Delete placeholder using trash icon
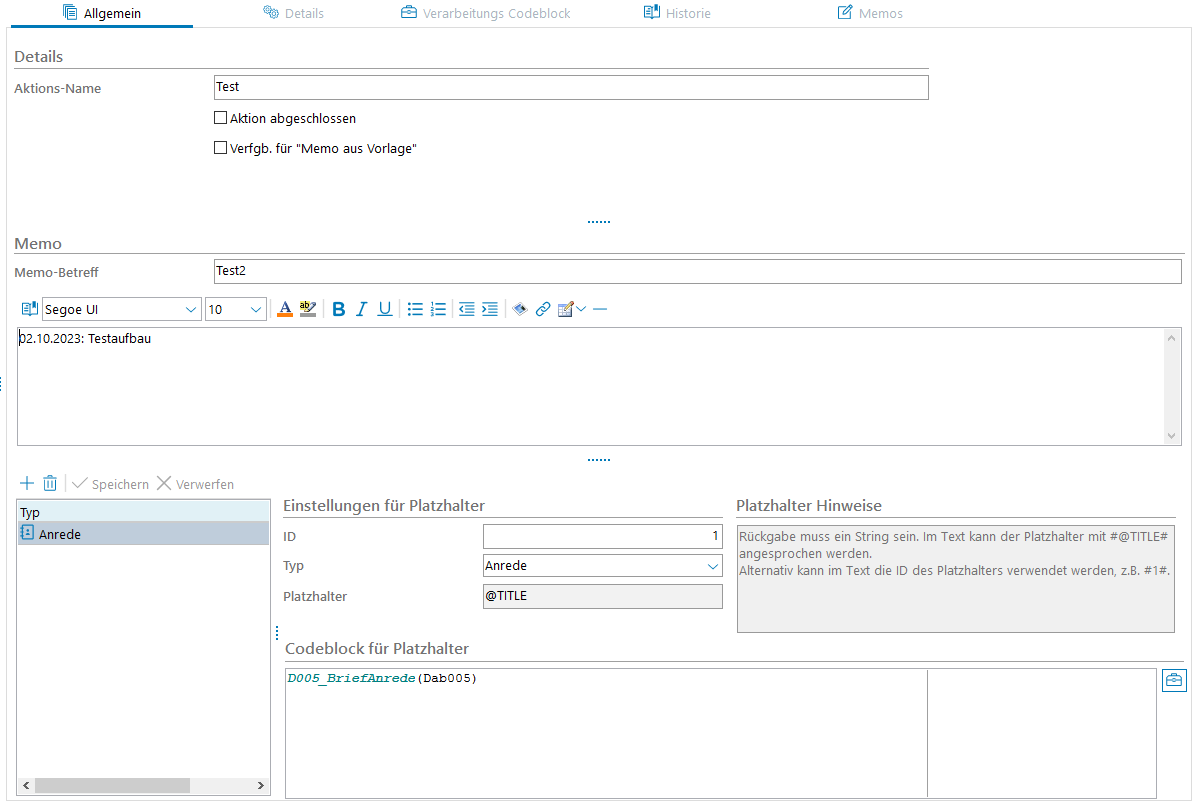Screen dimensions: 1195x803 [50, 484]
